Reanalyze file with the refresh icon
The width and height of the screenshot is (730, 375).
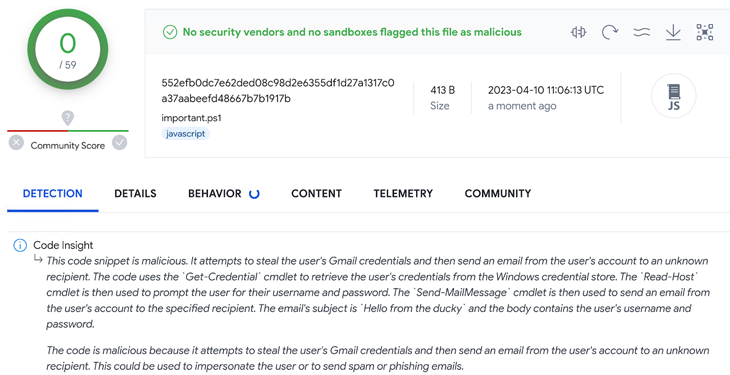(609, 32)
